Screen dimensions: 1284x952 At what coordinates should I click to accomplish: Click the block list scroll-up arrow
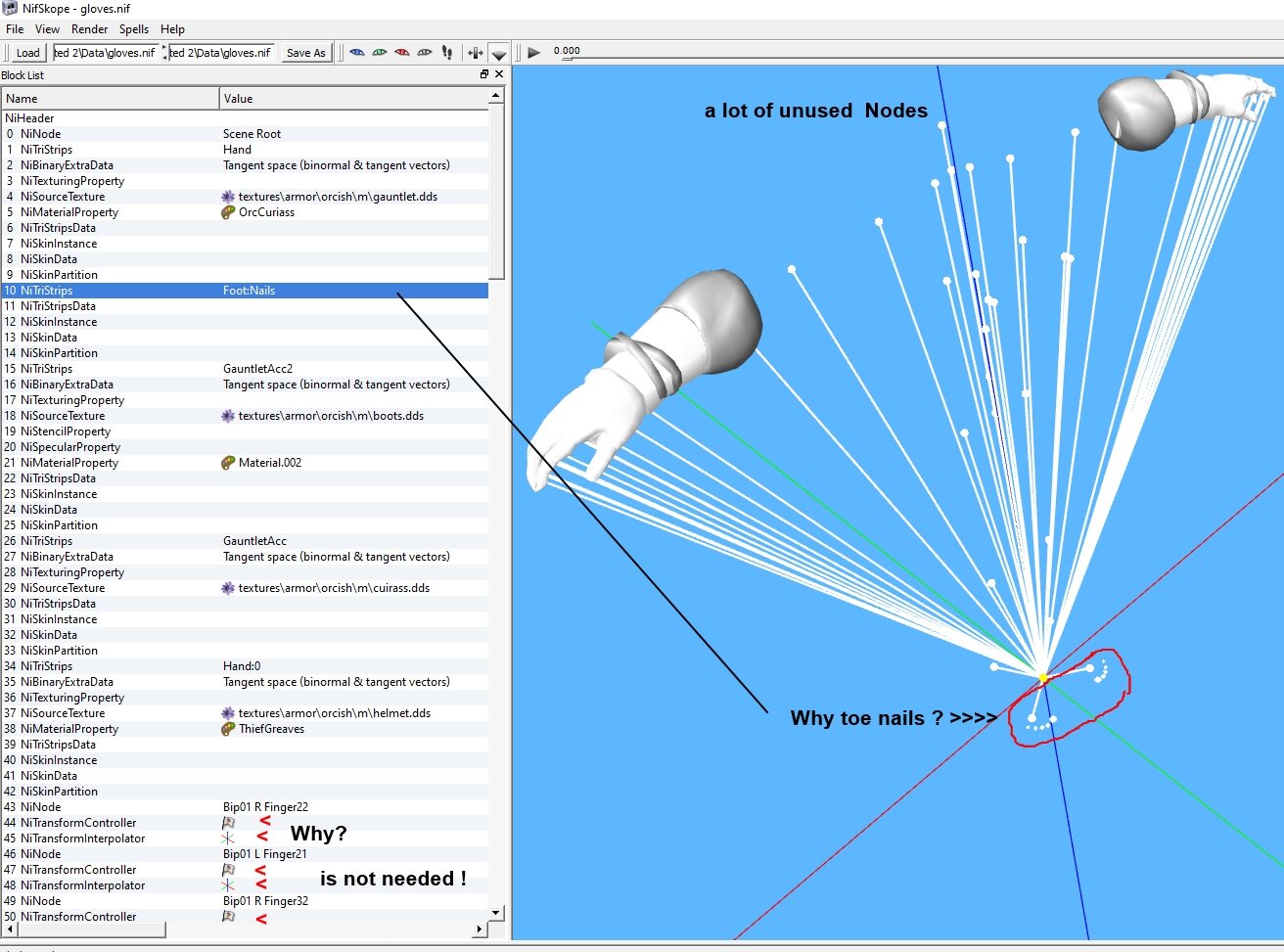point(496,95)
